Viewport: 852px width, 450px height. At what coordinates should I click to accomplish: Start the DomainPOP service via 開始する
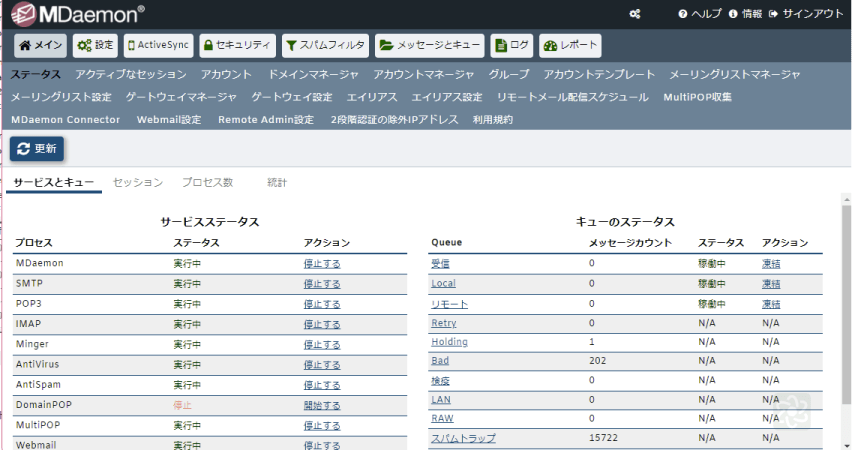click(322, 406)
